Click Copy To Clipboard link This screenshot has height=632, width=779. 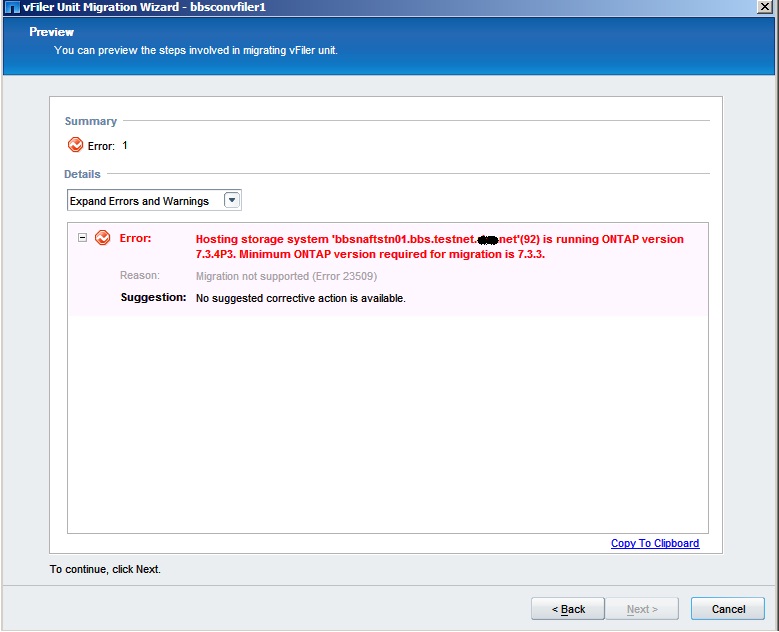pyautogui.click(x=655, y=543)
